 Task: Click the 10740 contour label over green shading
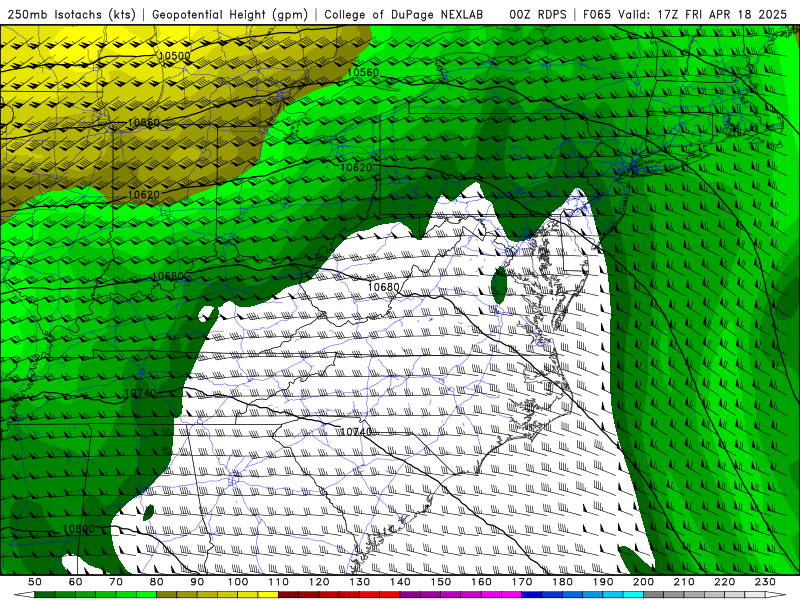tap(140, 393)
